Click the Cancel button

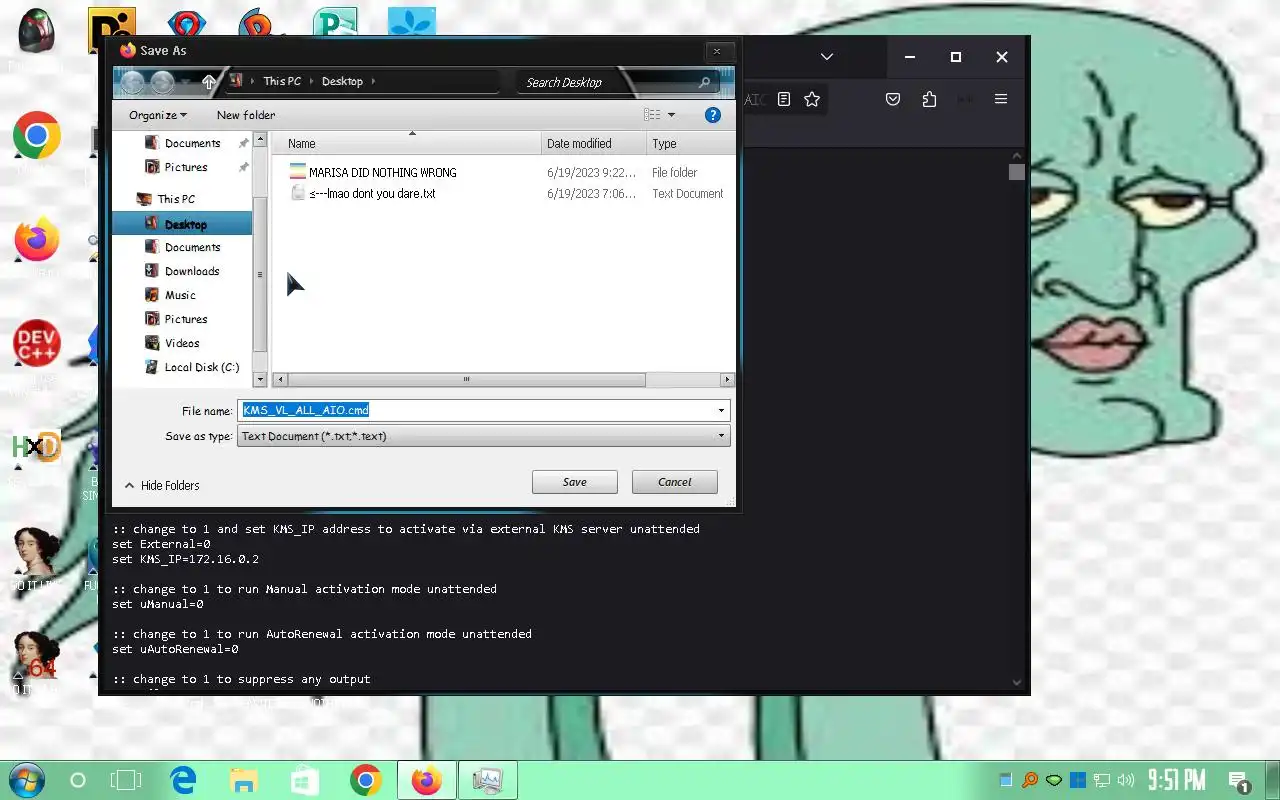(675, 482)
